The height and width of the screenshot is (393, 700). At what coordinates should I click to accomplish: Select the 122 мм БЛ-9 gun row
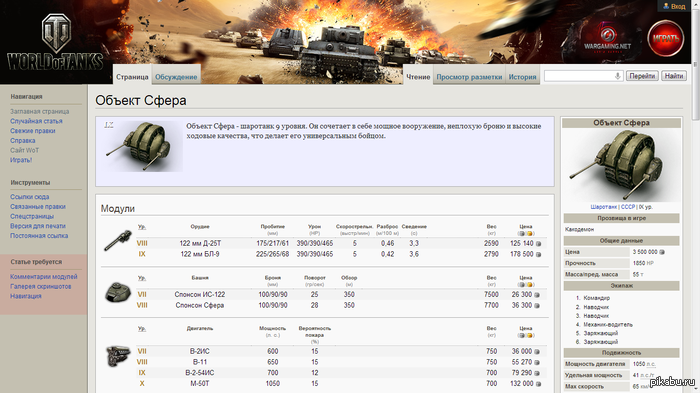[342, 254]
